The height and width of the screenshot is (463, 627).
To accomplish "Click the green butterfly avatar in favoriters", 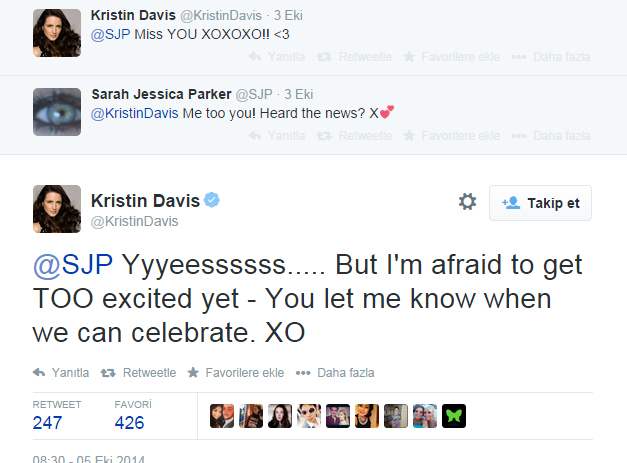I will coord(454,416).
